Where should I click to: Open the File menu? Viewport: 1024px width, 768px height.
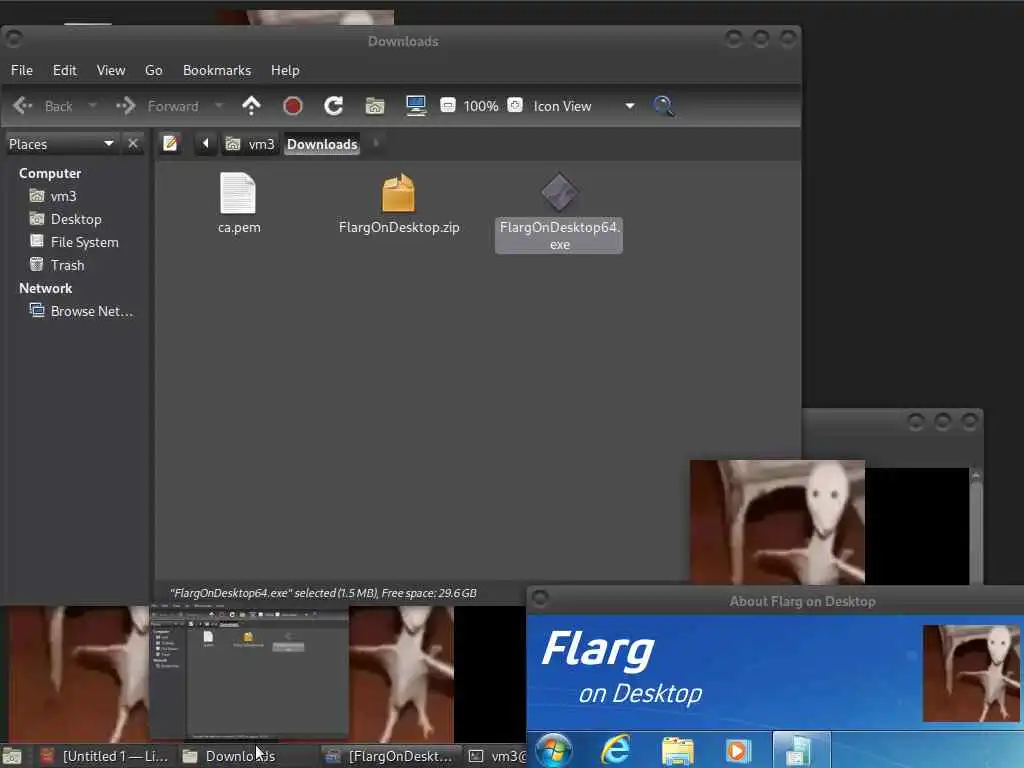tap(22, 70)
